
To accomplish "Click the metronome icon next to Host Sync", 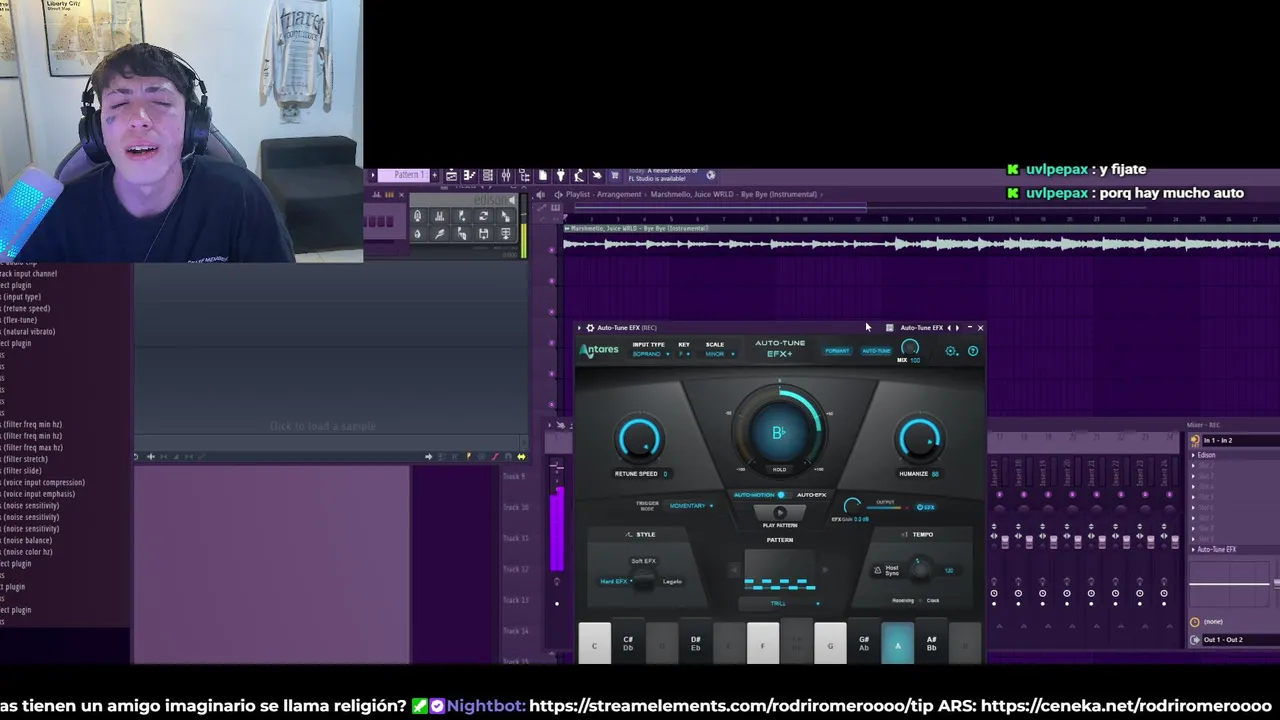I will click(x=877, y=570).
